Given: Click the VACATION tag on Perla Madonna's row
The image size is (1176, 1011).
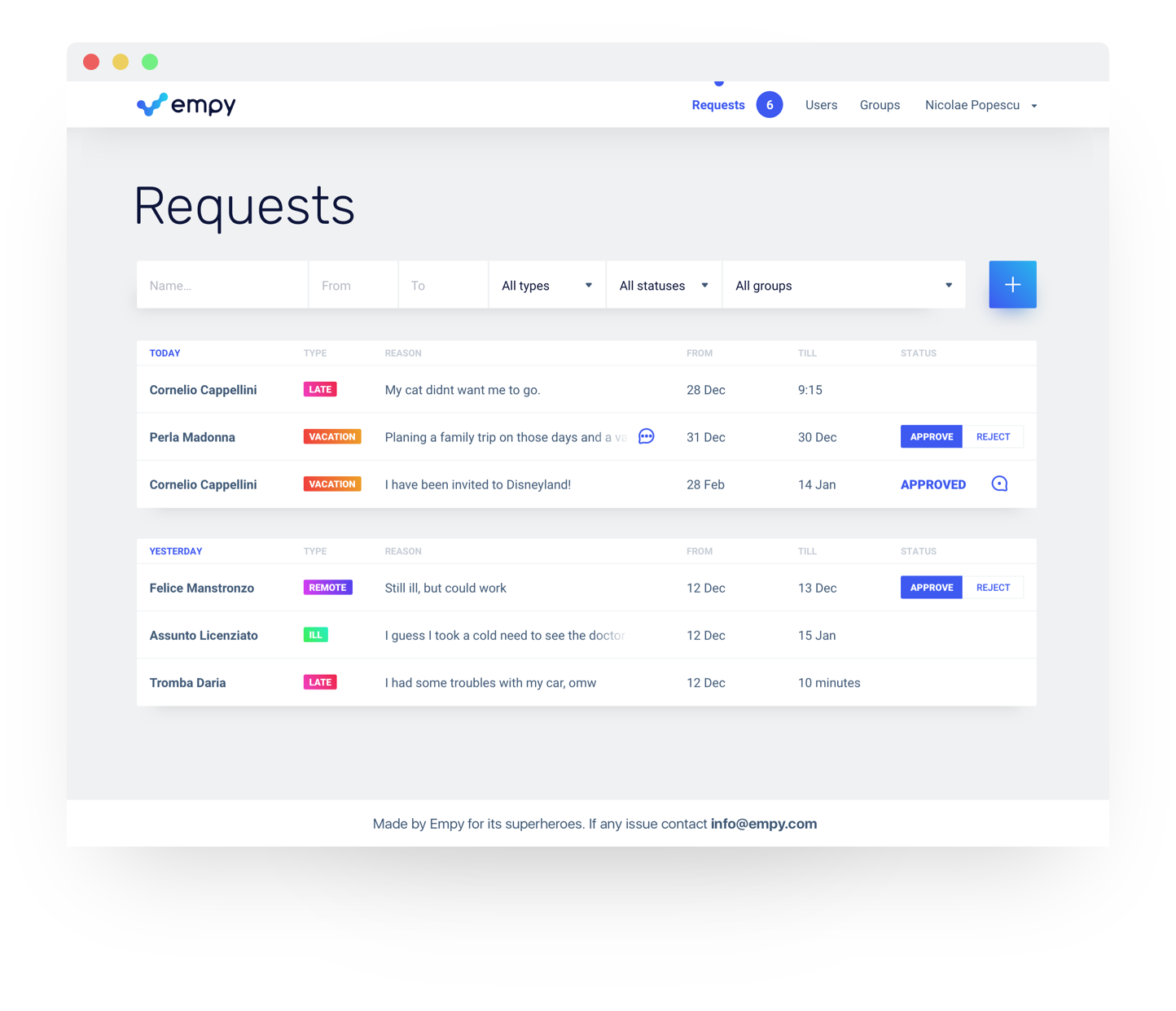Looking at the screenshot, I should (332, 437).
